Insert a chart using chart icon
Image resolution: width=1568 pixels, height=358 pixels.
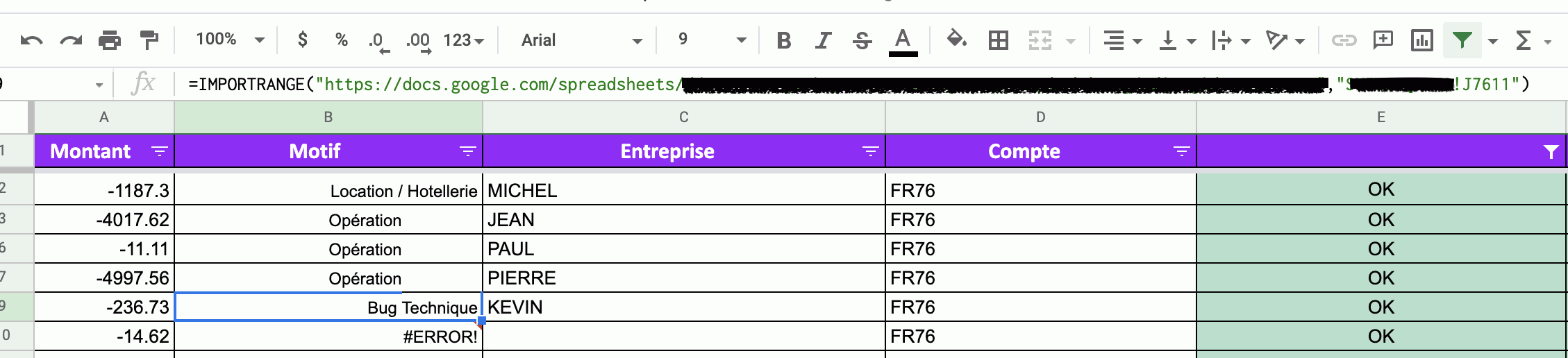[x=1421, y=40]
